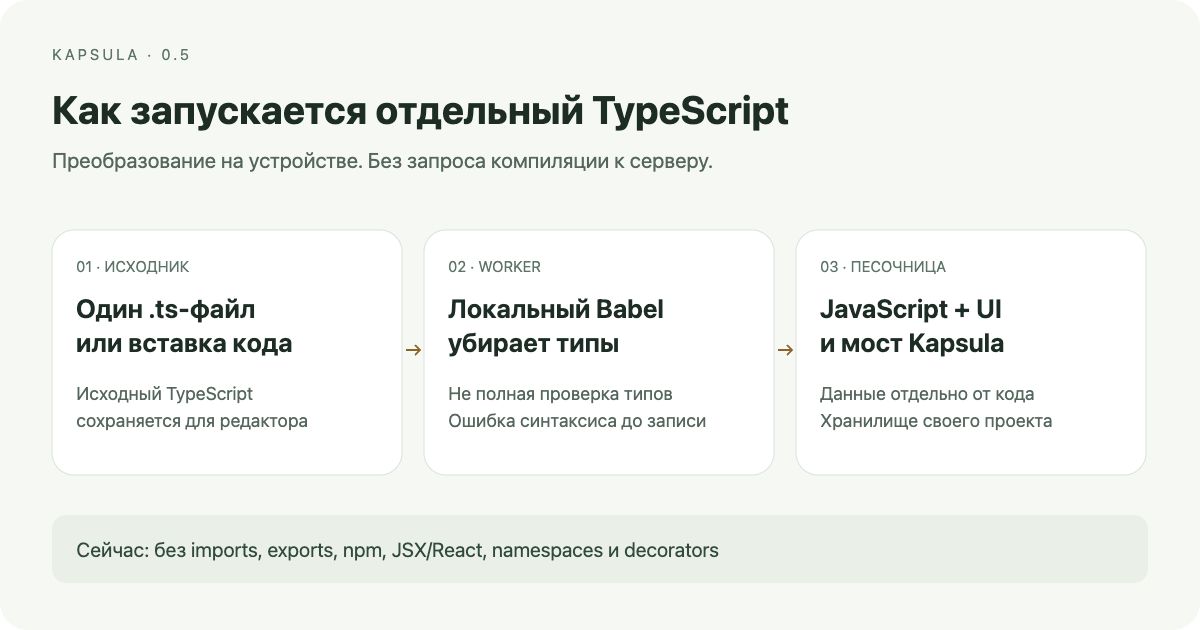
Task: Click the footer note starting with 'Сейчас: без imports'
Action: coord(397,550)
